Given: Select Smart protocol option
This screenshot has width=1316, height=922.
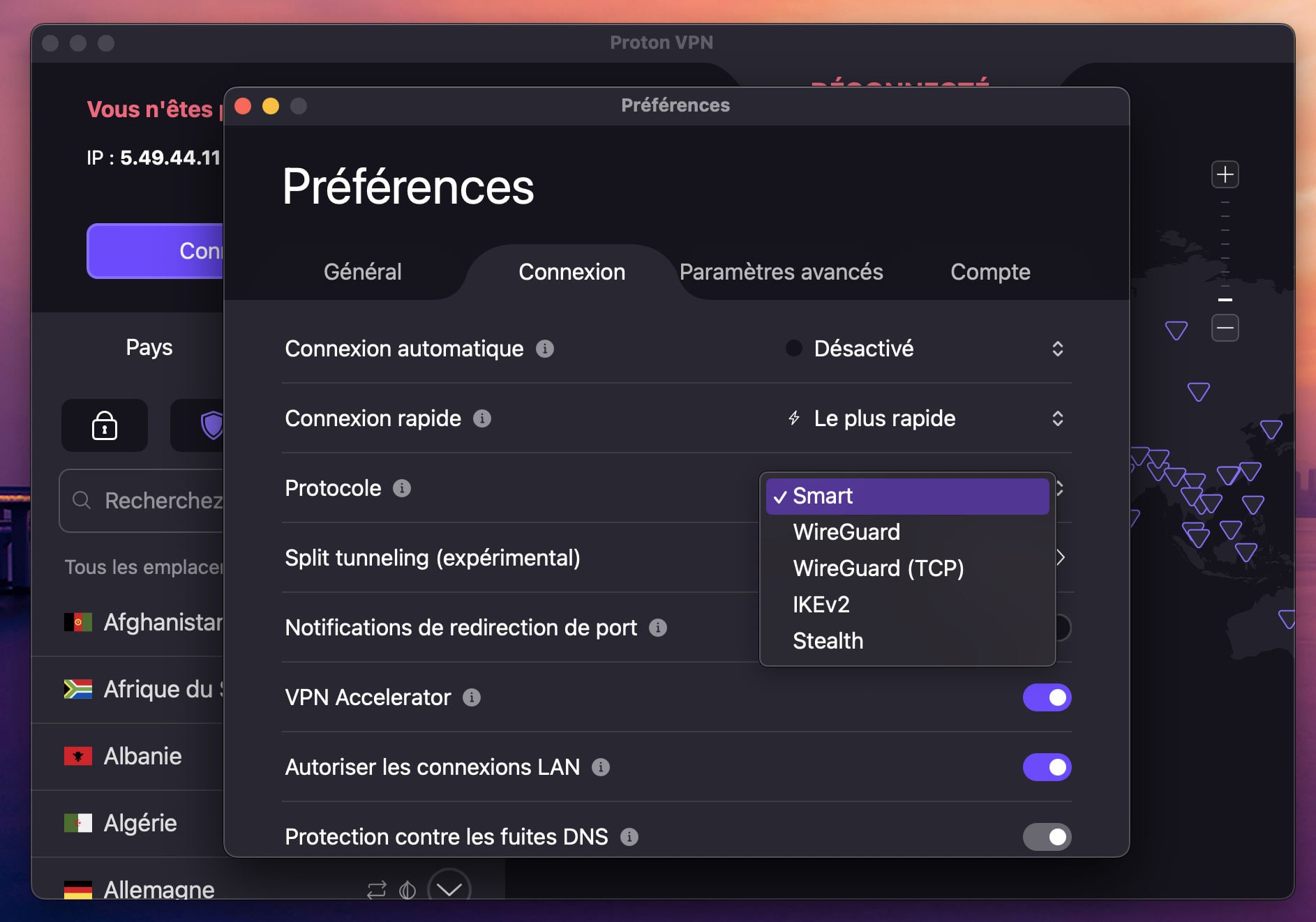Looking at the screenshot, I should [x=907, y=496].
